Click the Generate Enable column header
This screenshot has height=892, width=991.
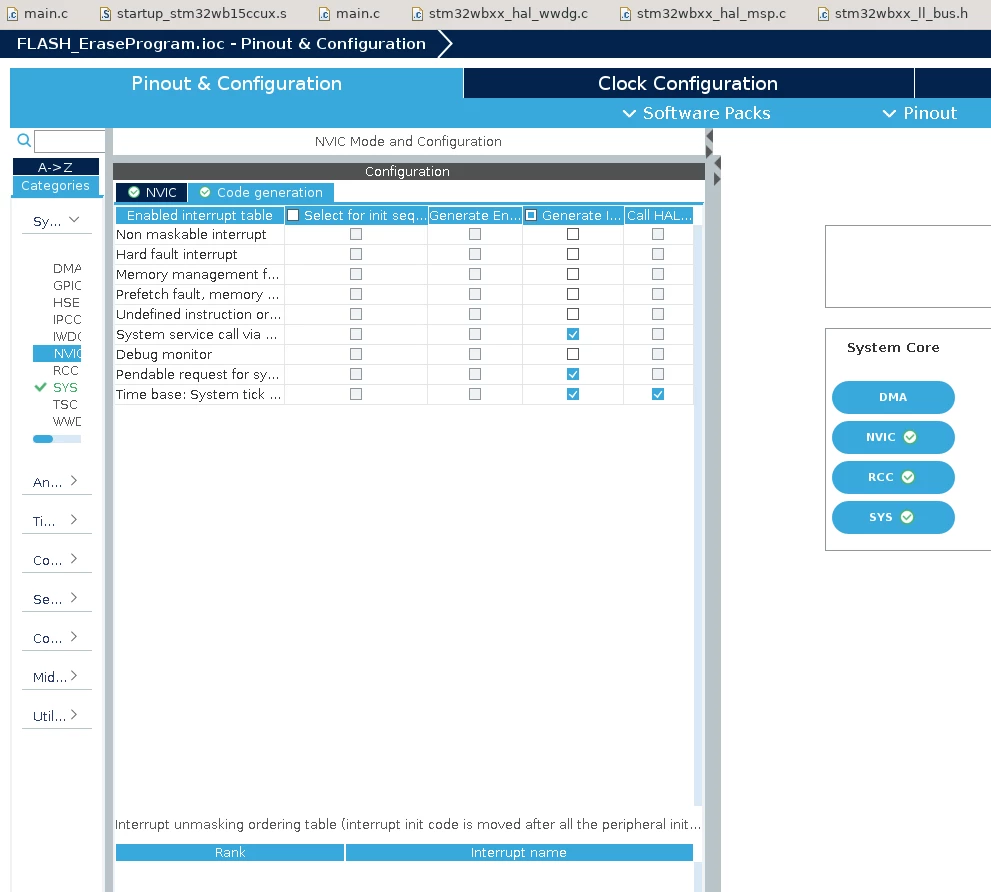[x=475, y=216]
